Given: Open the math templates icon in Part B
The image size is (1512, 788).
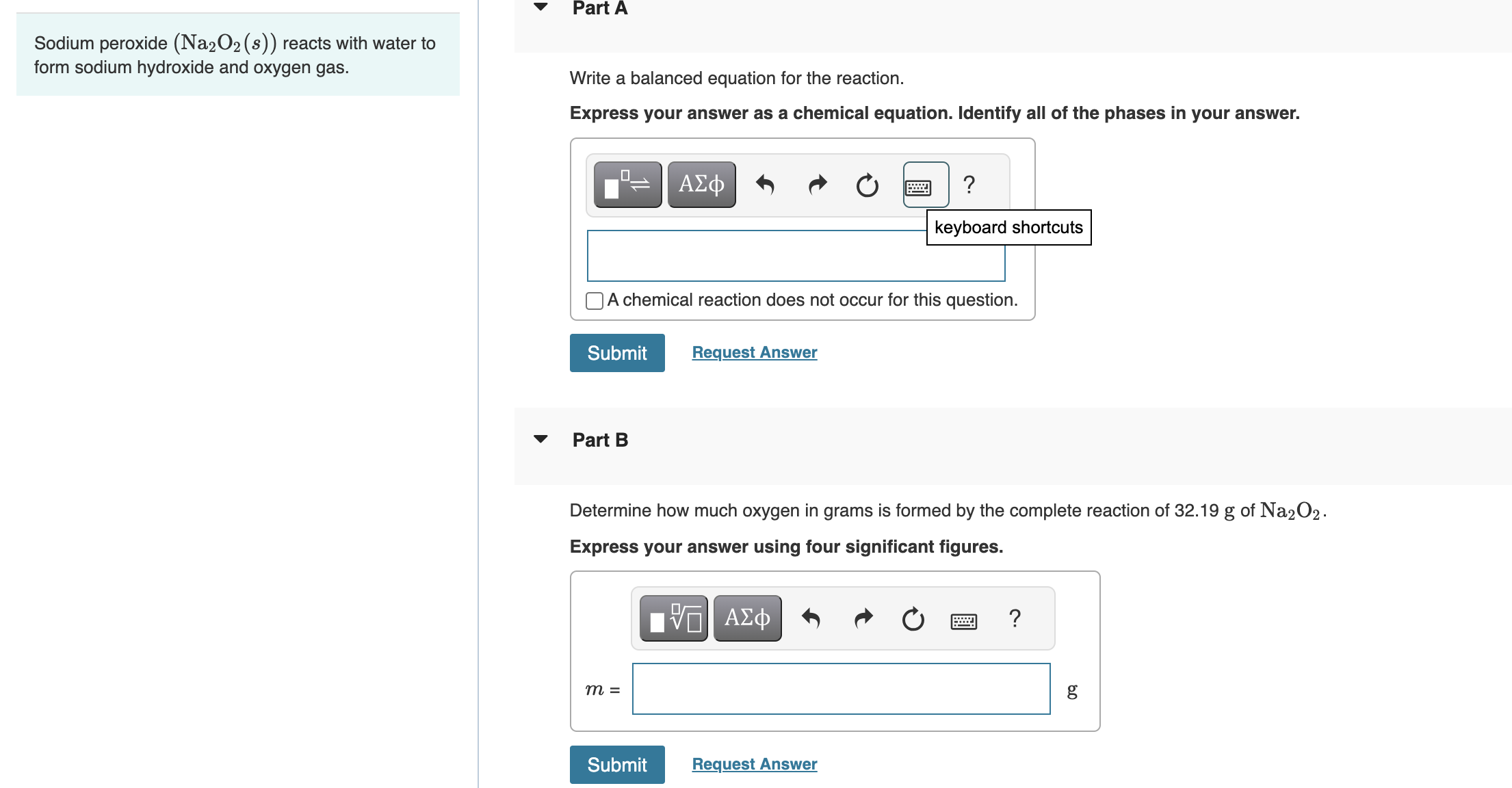Looking at the screenshot, I should (673, 617).
